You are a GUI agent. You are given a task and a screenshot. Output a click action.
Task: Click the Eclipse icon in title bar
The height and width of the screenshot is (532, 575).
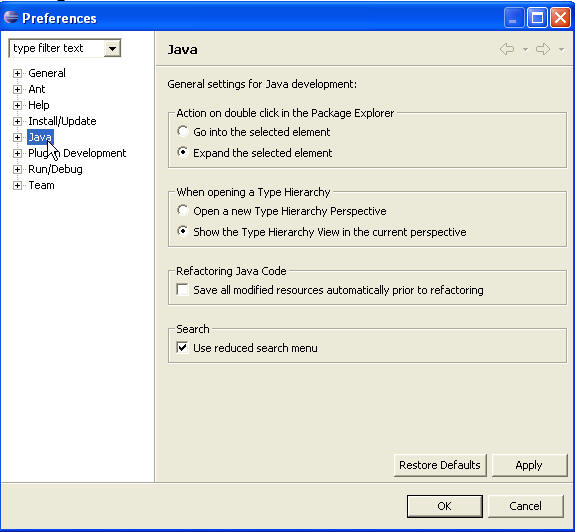(x=11, y=17)
